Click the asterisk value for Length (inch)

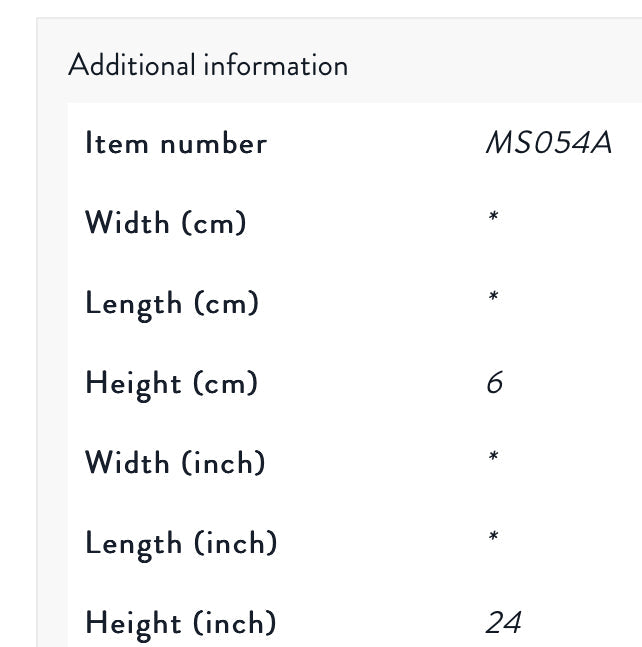click(493, 536)
